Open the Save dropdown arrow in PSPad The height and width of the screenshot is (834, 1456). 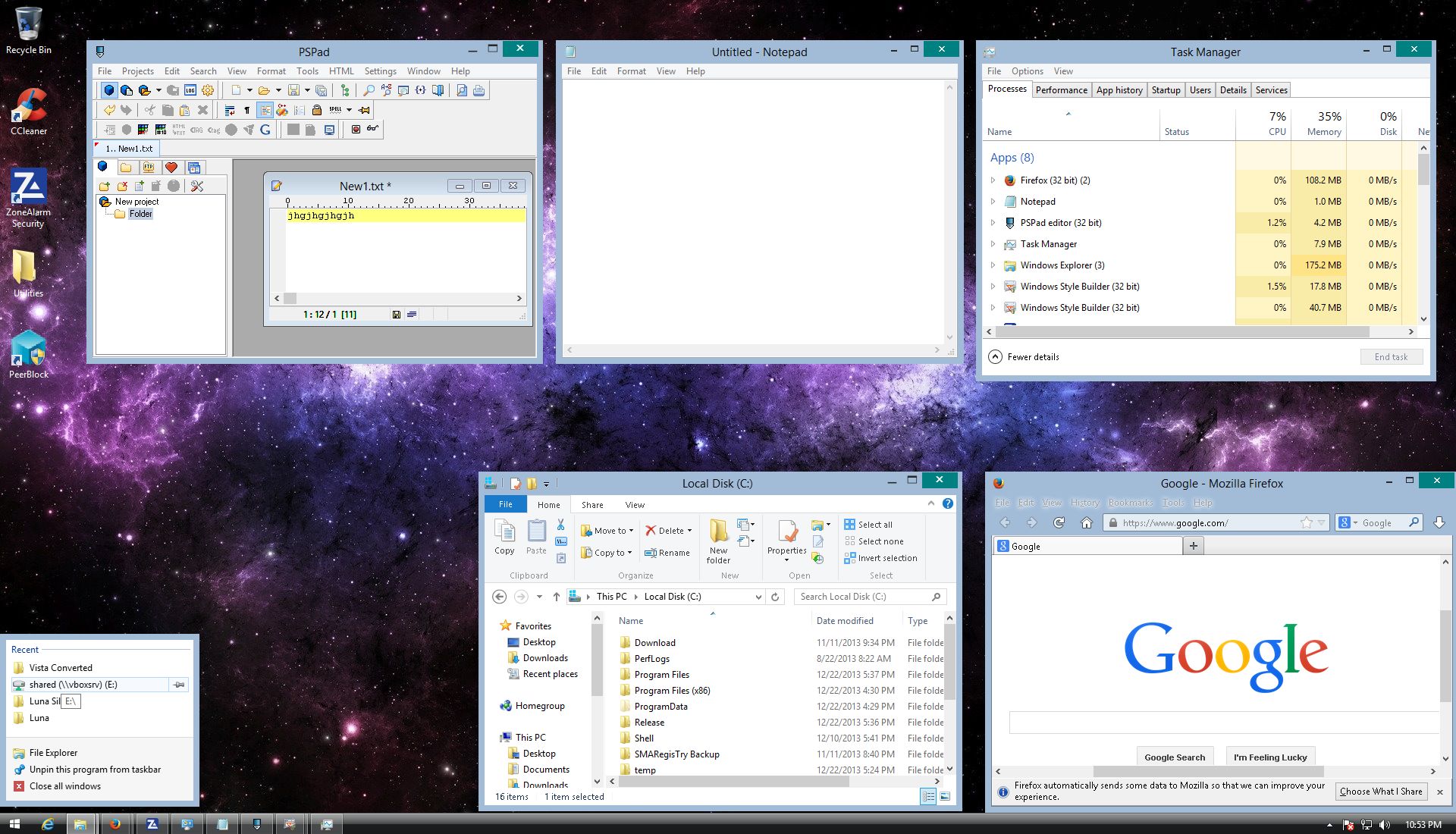pyautogui.click(x=307, y=90)
